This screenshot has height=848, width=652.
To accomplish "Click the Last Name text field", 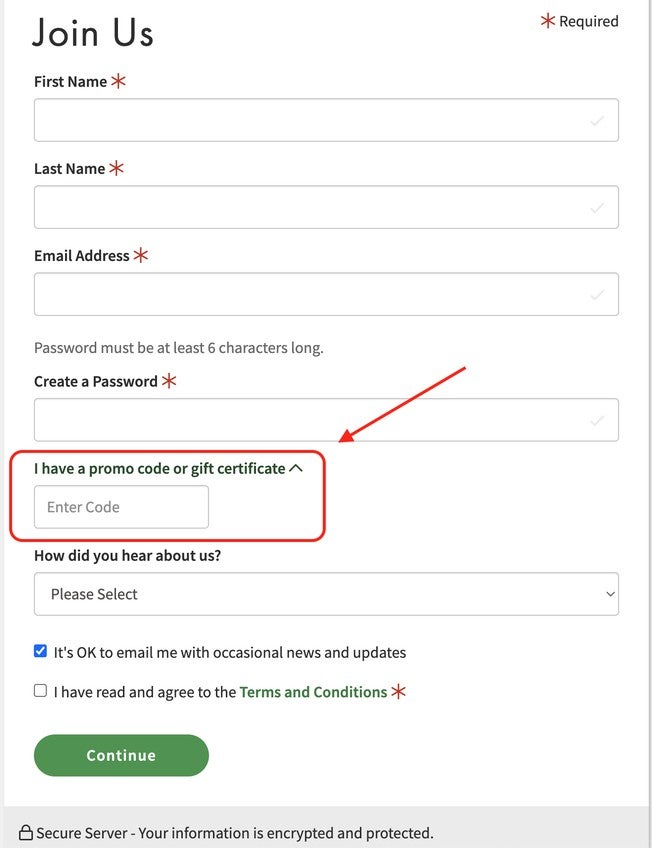I will (x=310, y=207).
